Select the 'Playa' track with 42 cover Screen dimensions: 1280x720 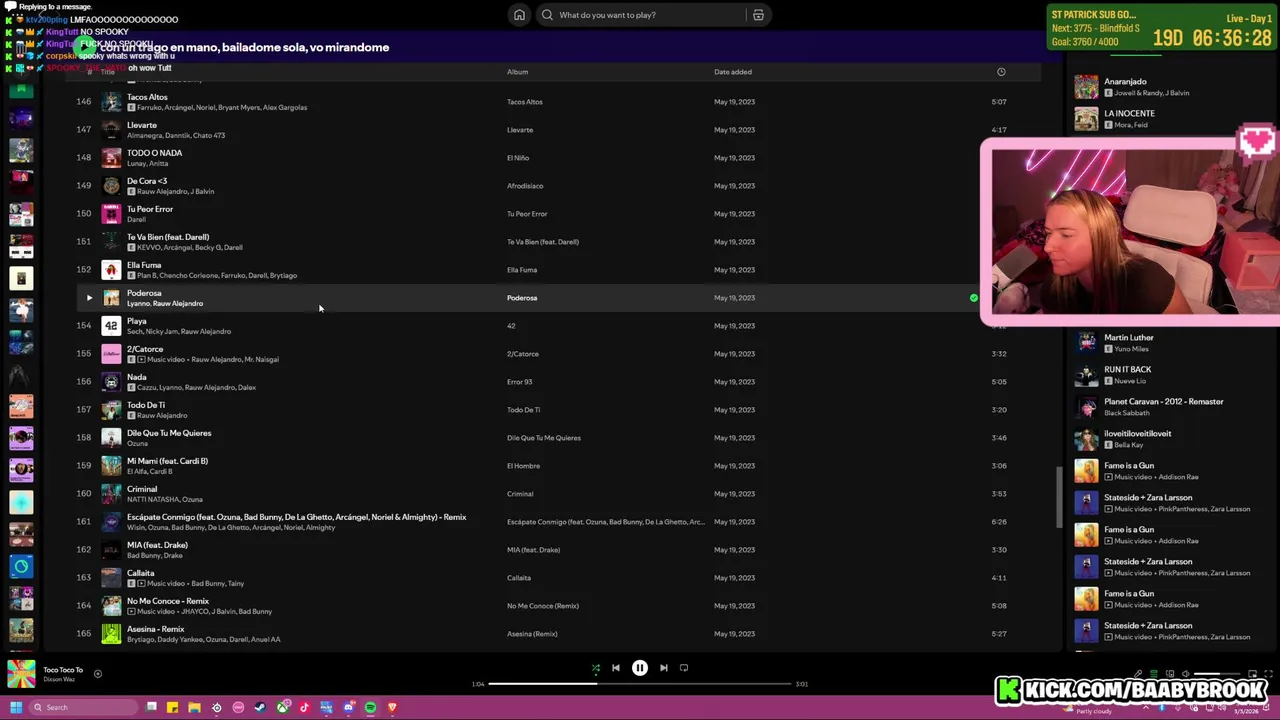137,321
